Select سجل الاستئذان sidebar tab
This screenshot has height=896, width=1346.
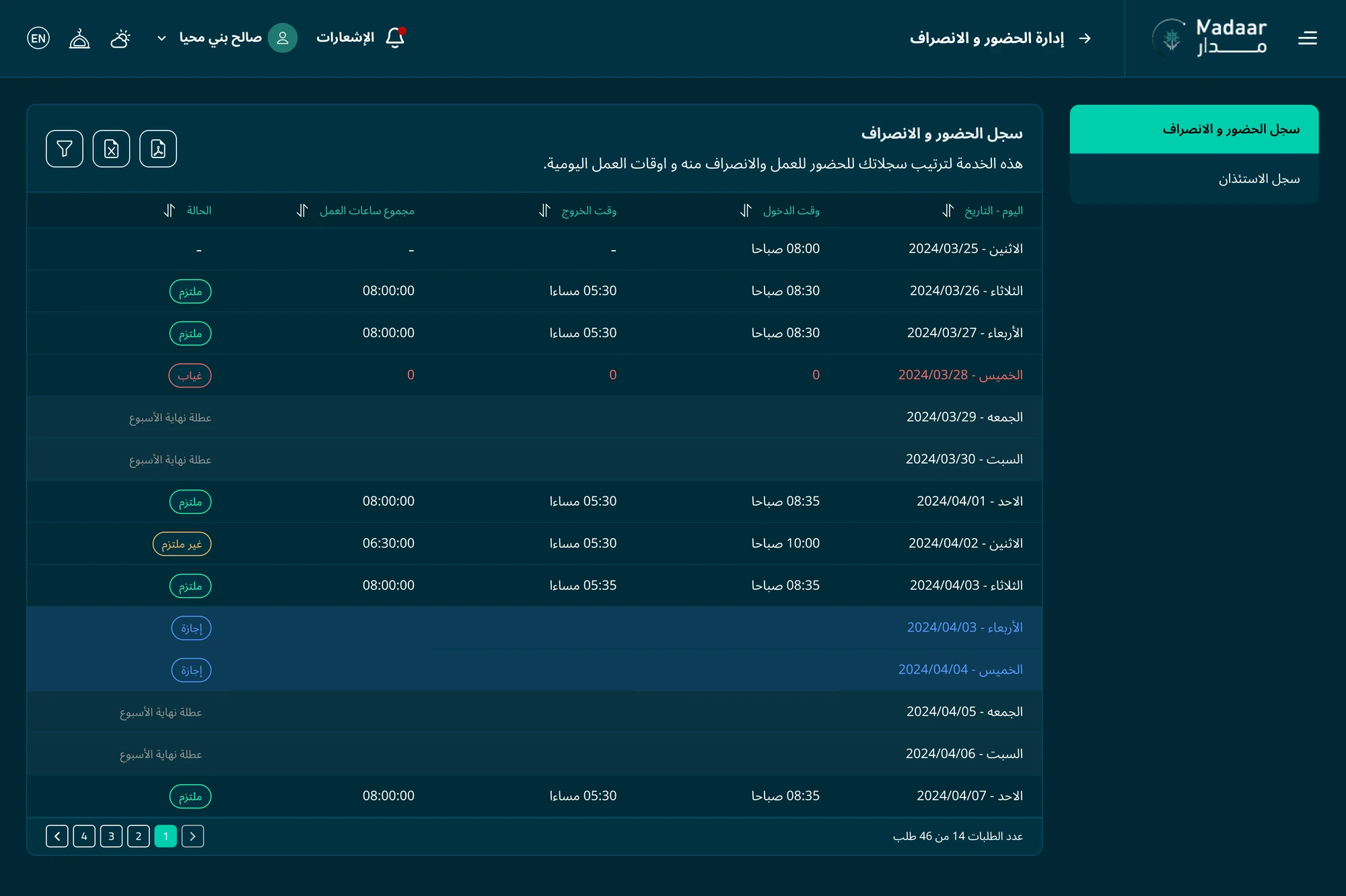pyautogui.click(x=1194, y=179)
